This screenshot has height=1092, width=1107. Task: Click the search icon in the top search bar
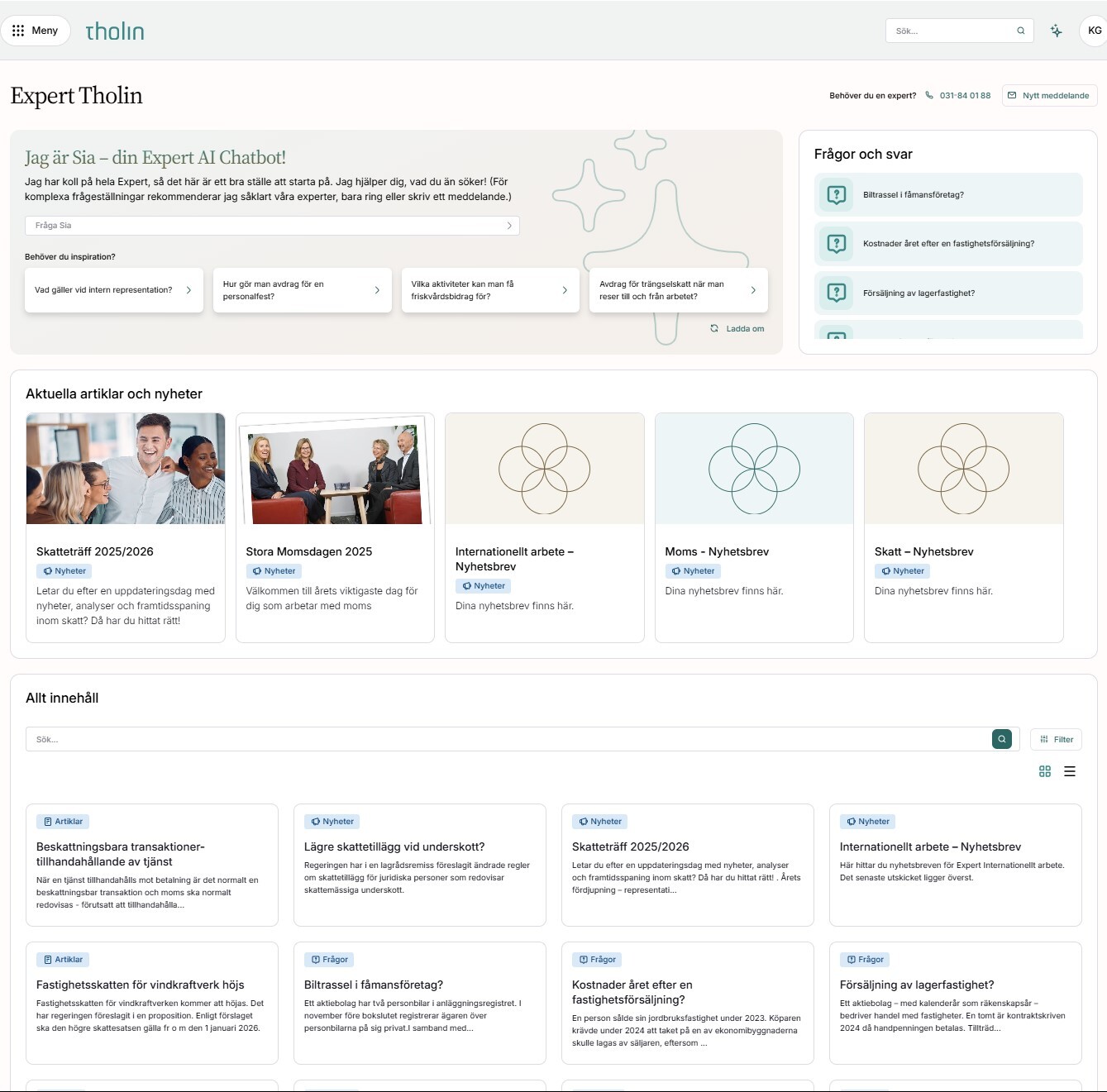point(1019,30)
